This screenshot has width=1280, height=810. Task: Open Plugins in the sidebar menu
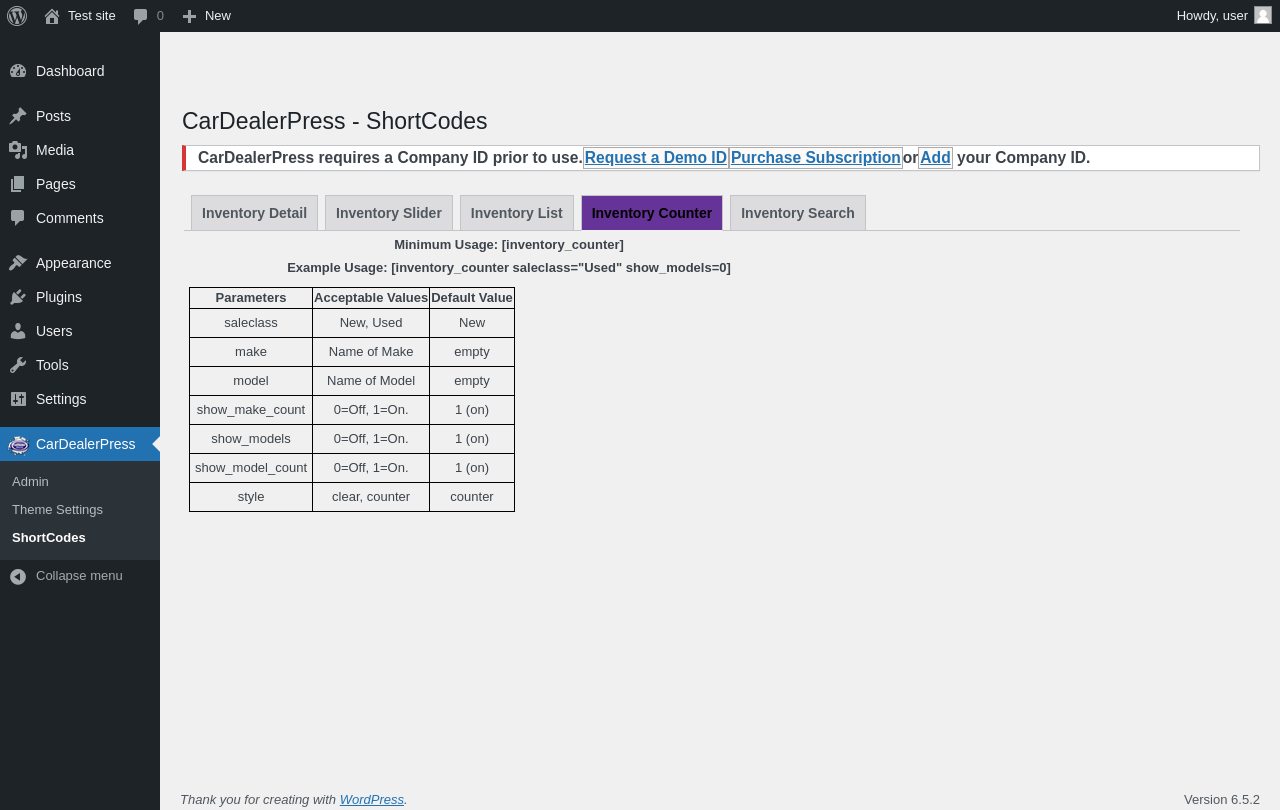(80, 297)
